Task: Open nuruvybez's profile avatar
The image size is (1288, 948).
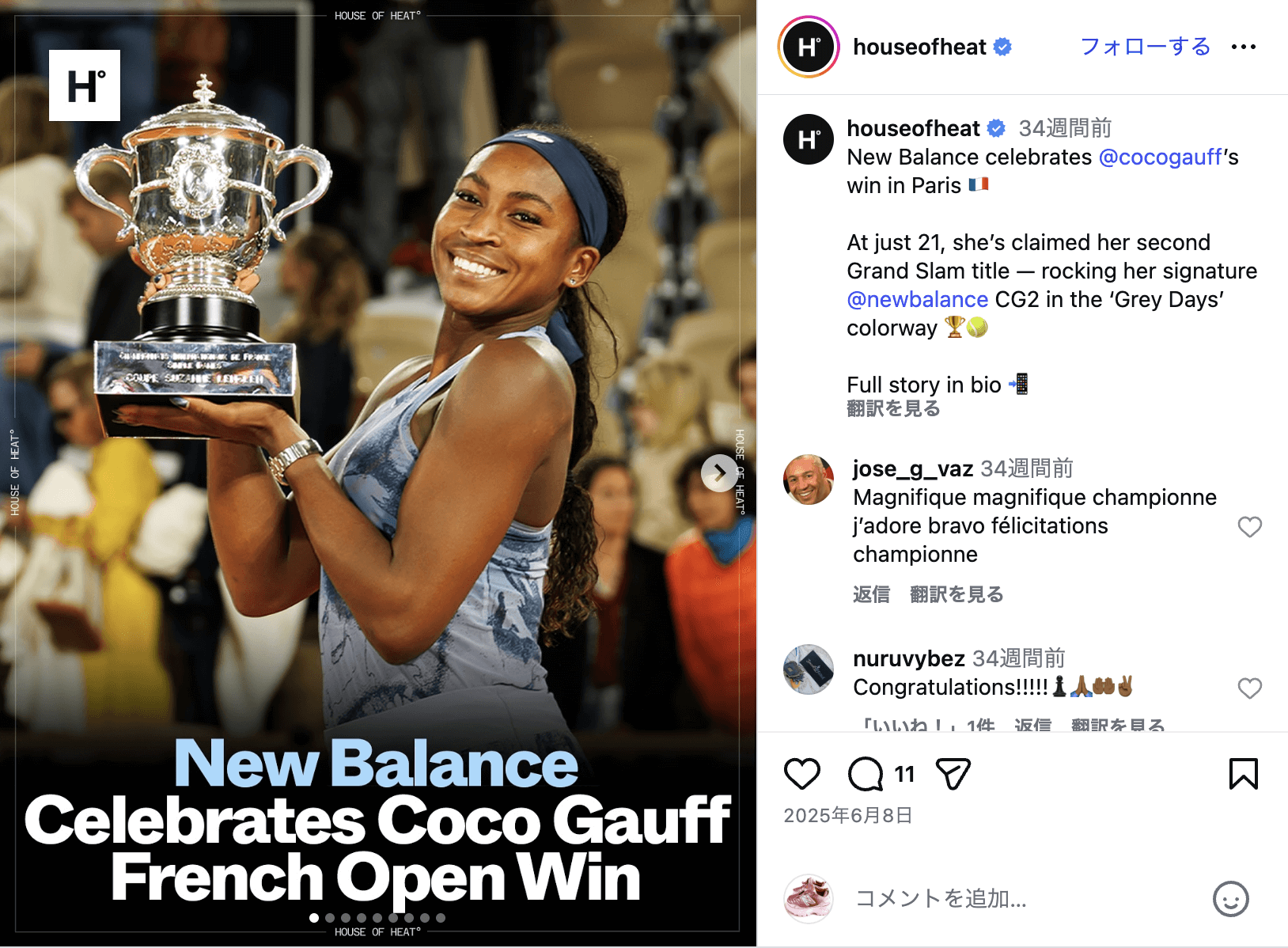Action: pyautogui.click(x=808, y=669)
